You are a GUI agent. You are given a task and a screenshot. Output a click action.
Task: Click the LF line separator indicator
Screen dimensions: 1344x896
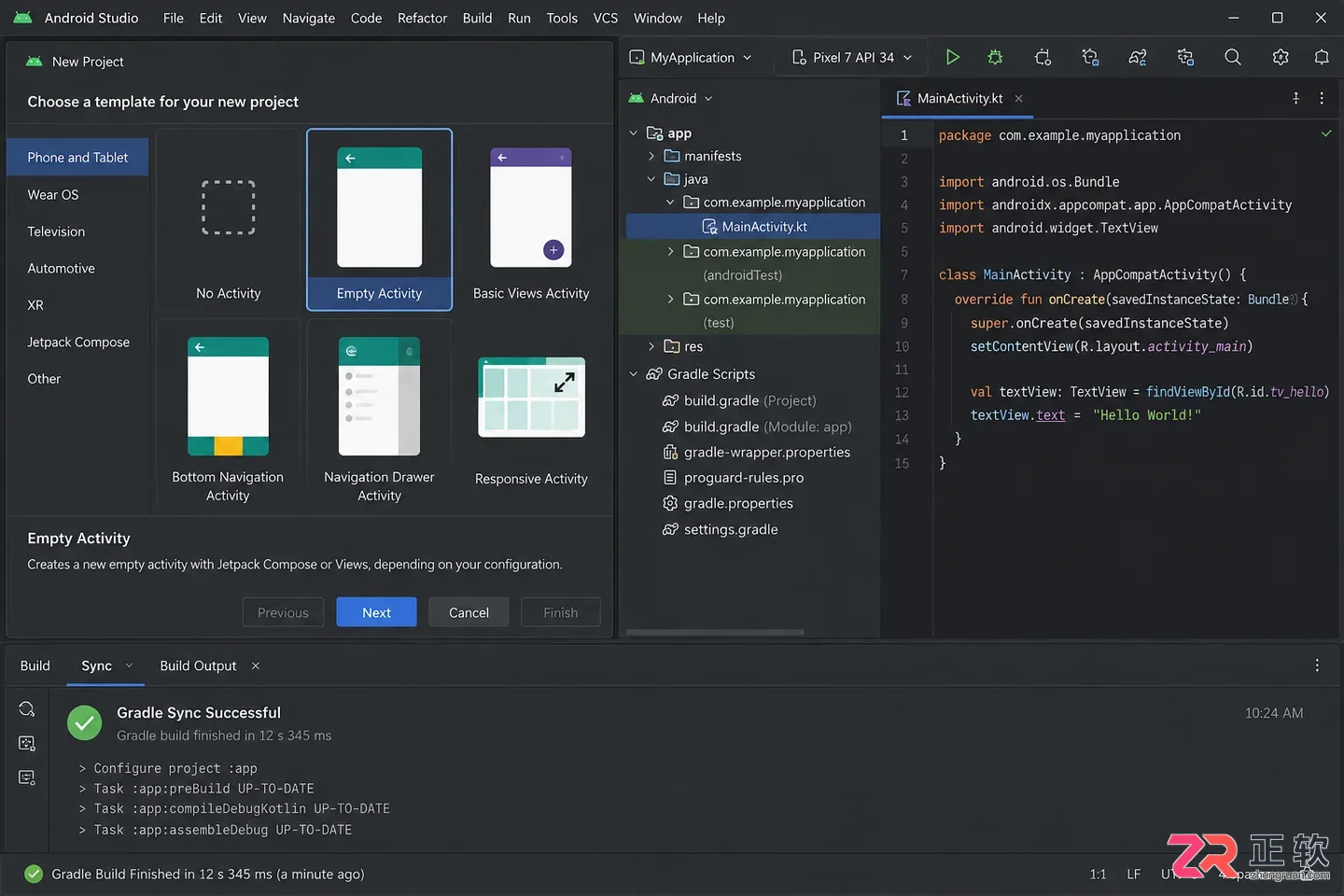[x=1133, y=875]
